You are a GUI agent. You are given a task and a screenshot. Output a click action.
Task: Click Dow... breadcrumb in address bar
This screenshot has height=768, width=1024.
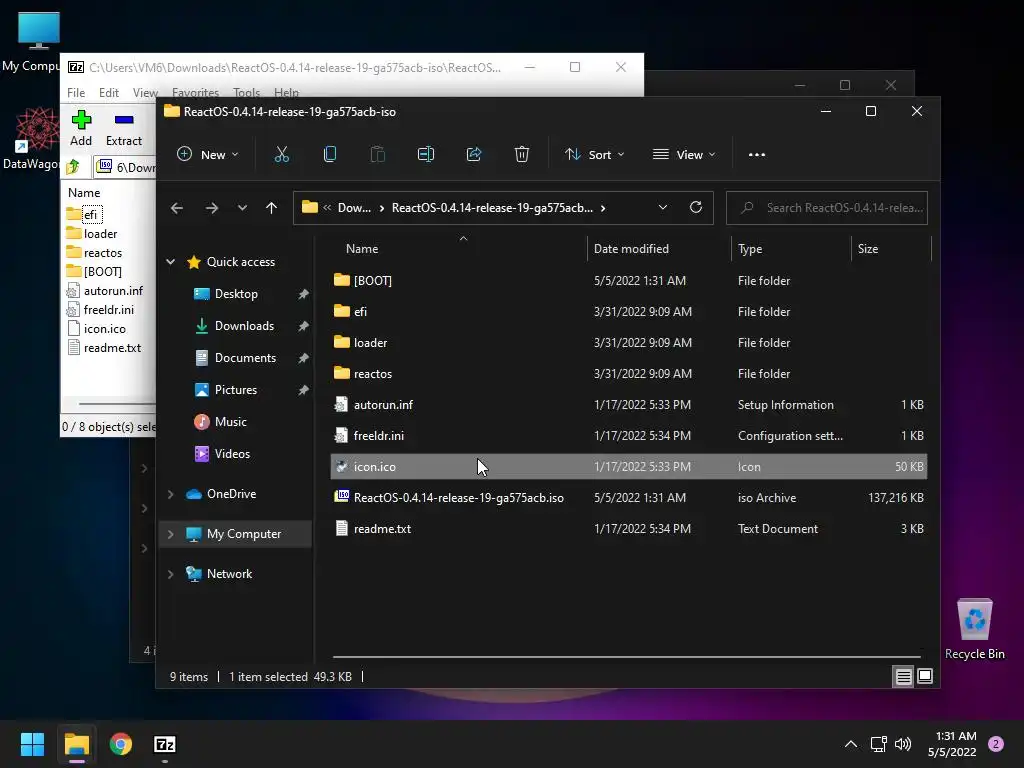pyautogui.click(x=354, y=208)
